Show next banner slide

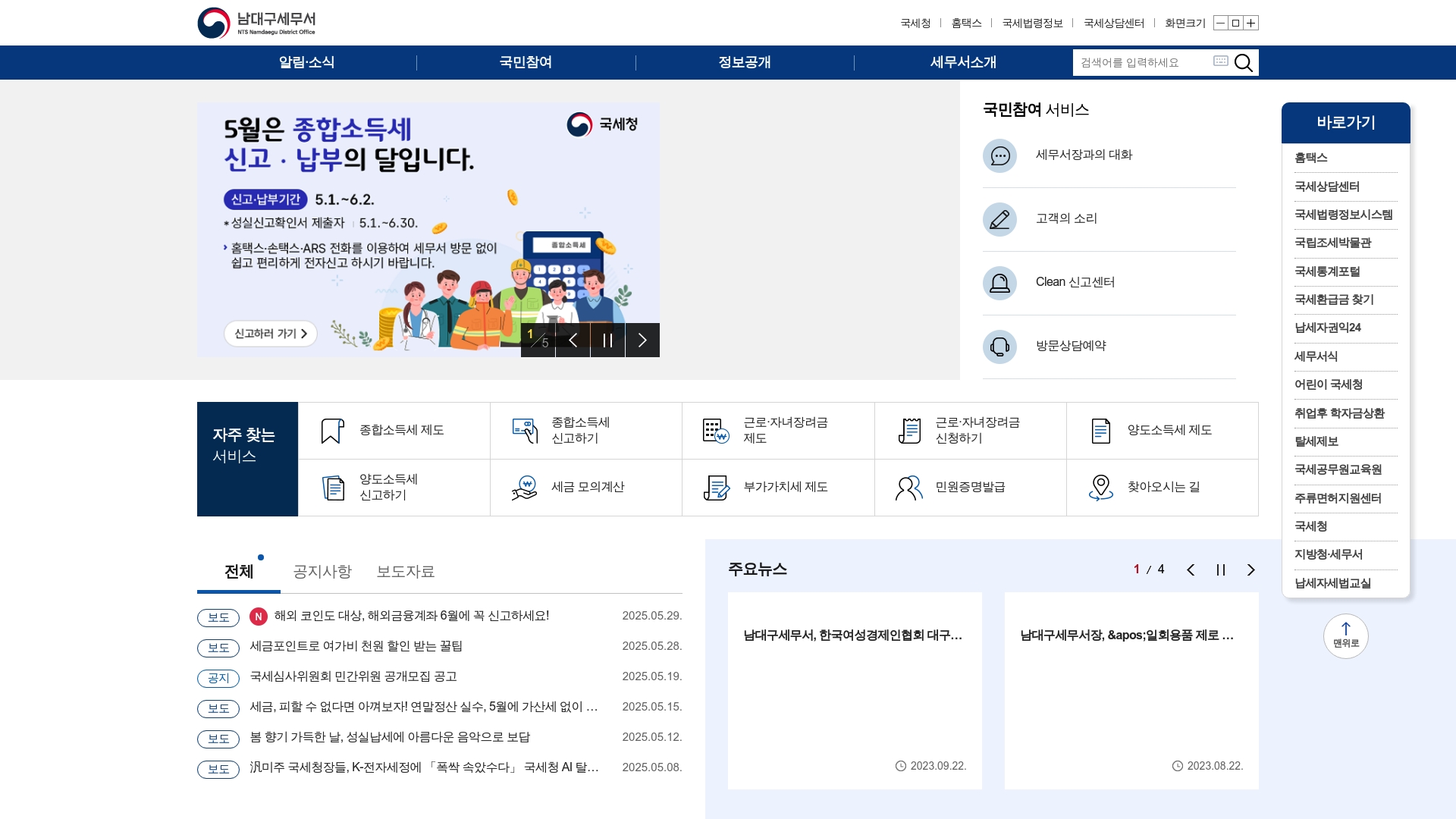click(x=642, y=340)
